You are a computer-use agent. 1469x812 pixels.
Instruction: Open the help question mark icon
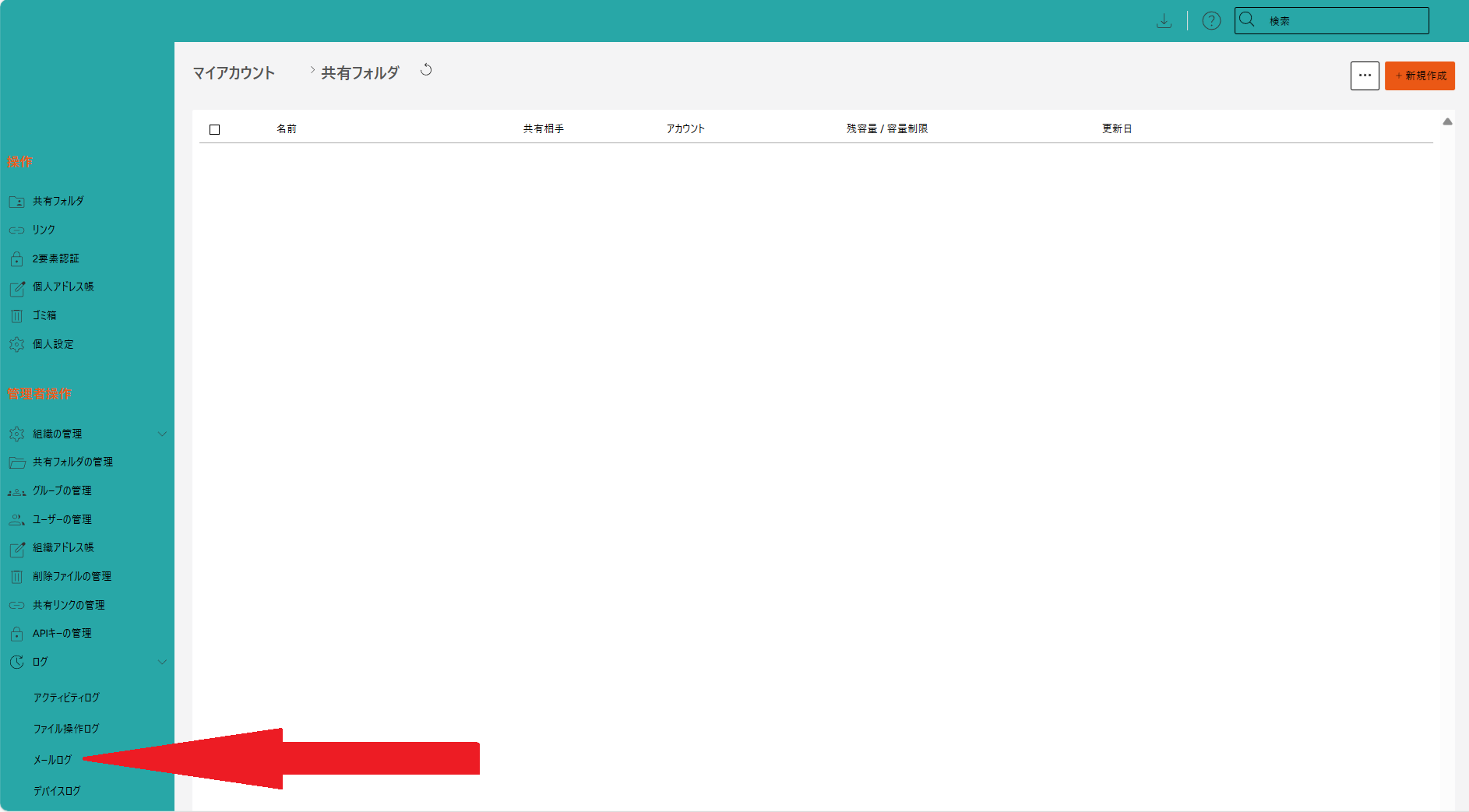pos(1211,21)
